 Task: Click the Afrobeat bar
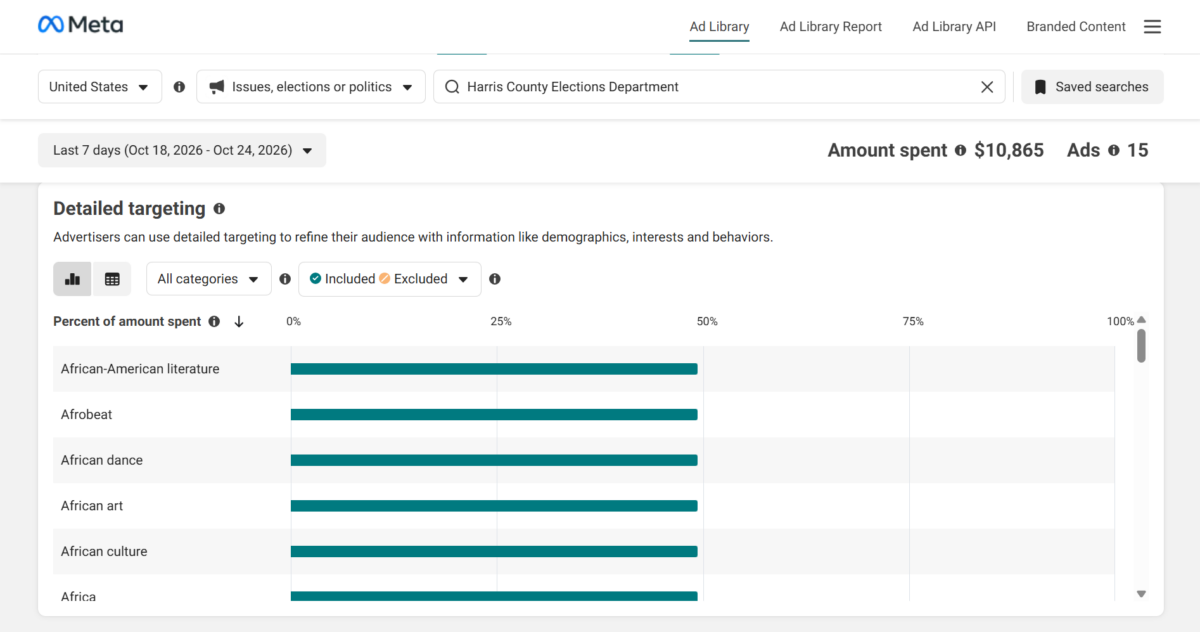[x=494, y=414]
